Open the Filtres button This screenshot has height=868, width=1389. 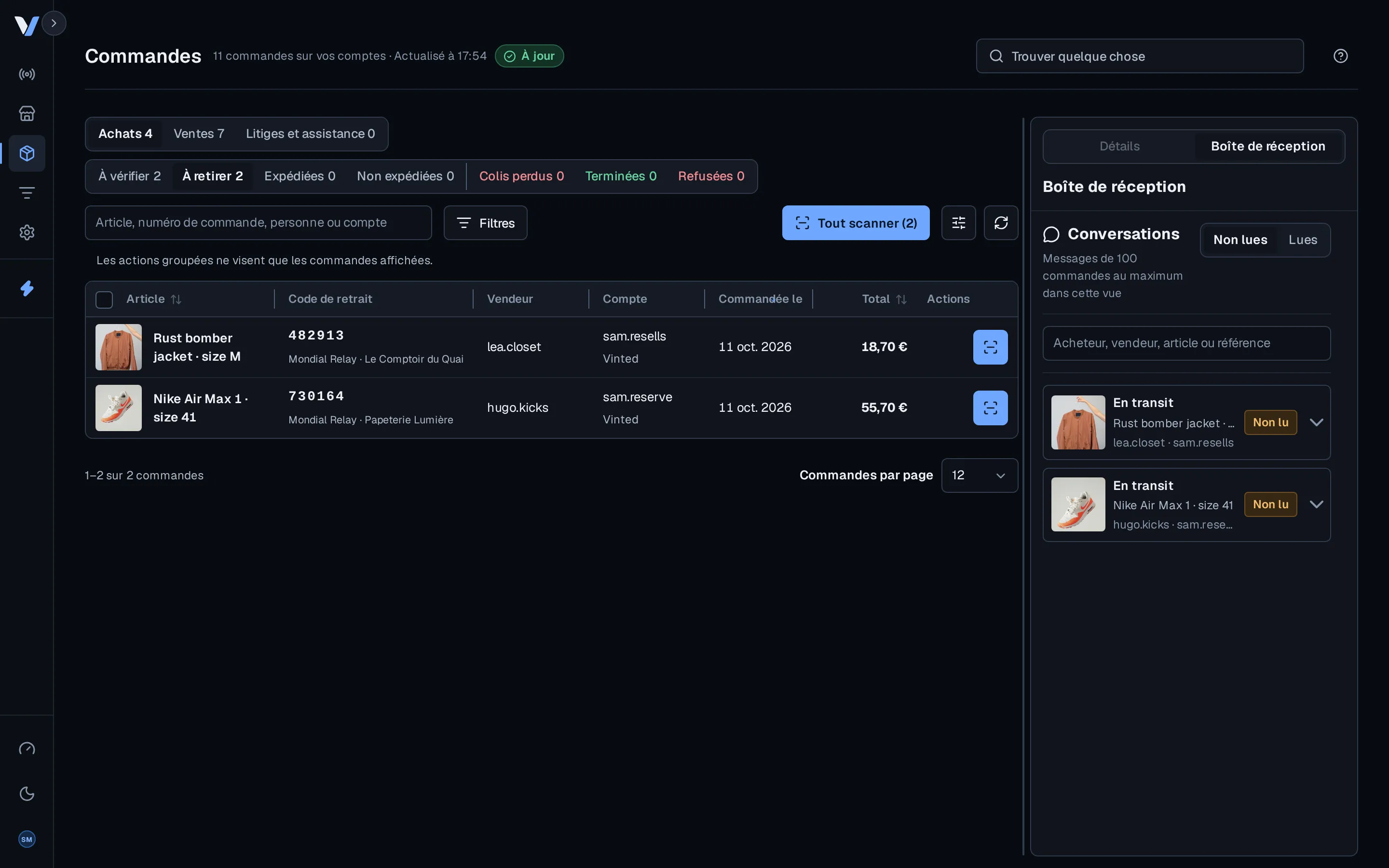[x=485, y=223]
